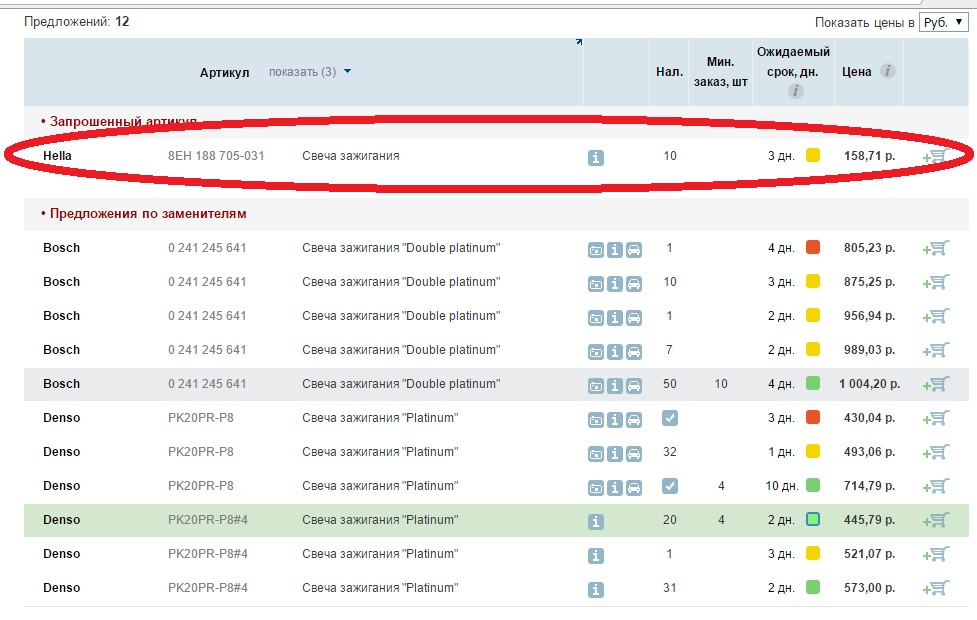
Task: Click availability checkmark in Denso 430,04 р. row
Action: coord(670,418)
